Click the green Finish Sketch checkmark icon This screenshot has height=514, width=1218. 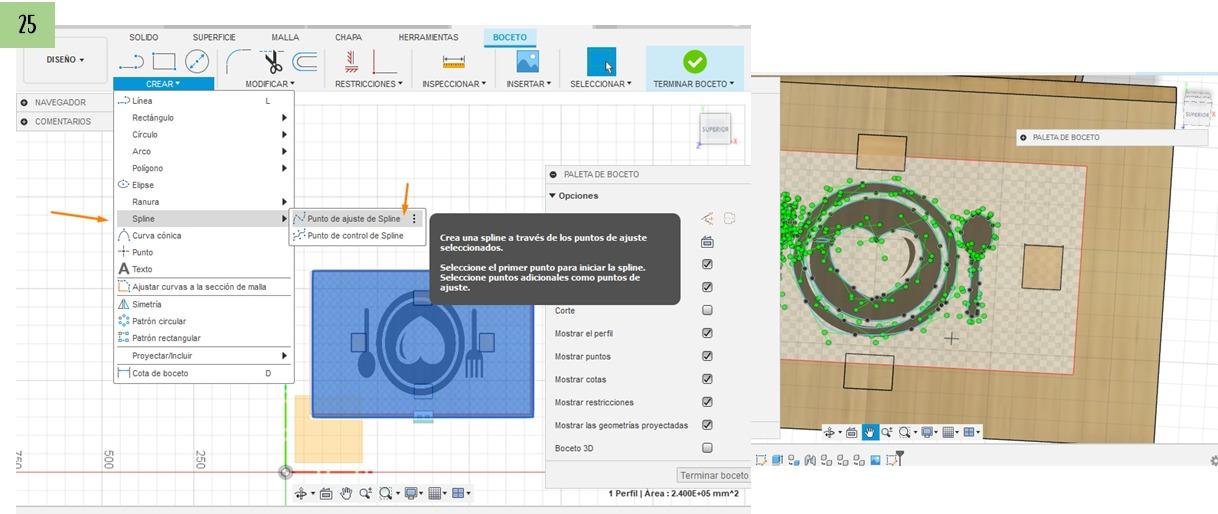click(x=694, y=61)
